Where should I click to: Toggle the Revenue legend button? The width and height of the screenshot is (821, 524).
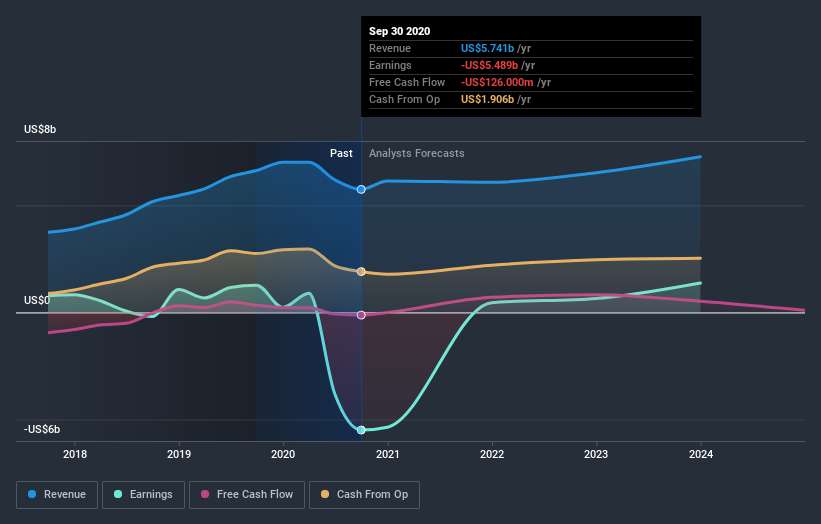[57, 495]
